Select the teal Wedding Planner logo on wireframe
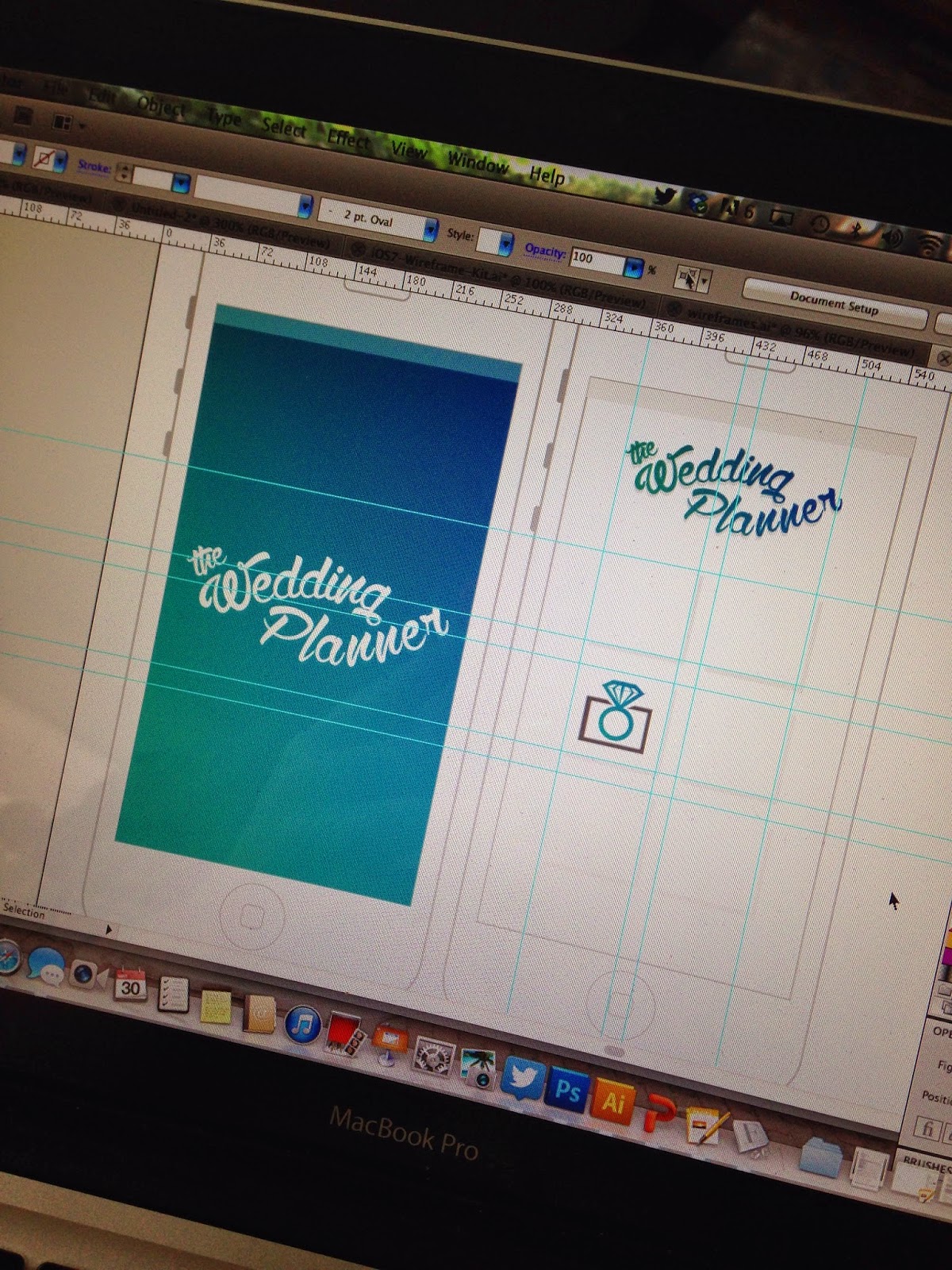This screenshot has width=952, height=1270. [734, 489]
